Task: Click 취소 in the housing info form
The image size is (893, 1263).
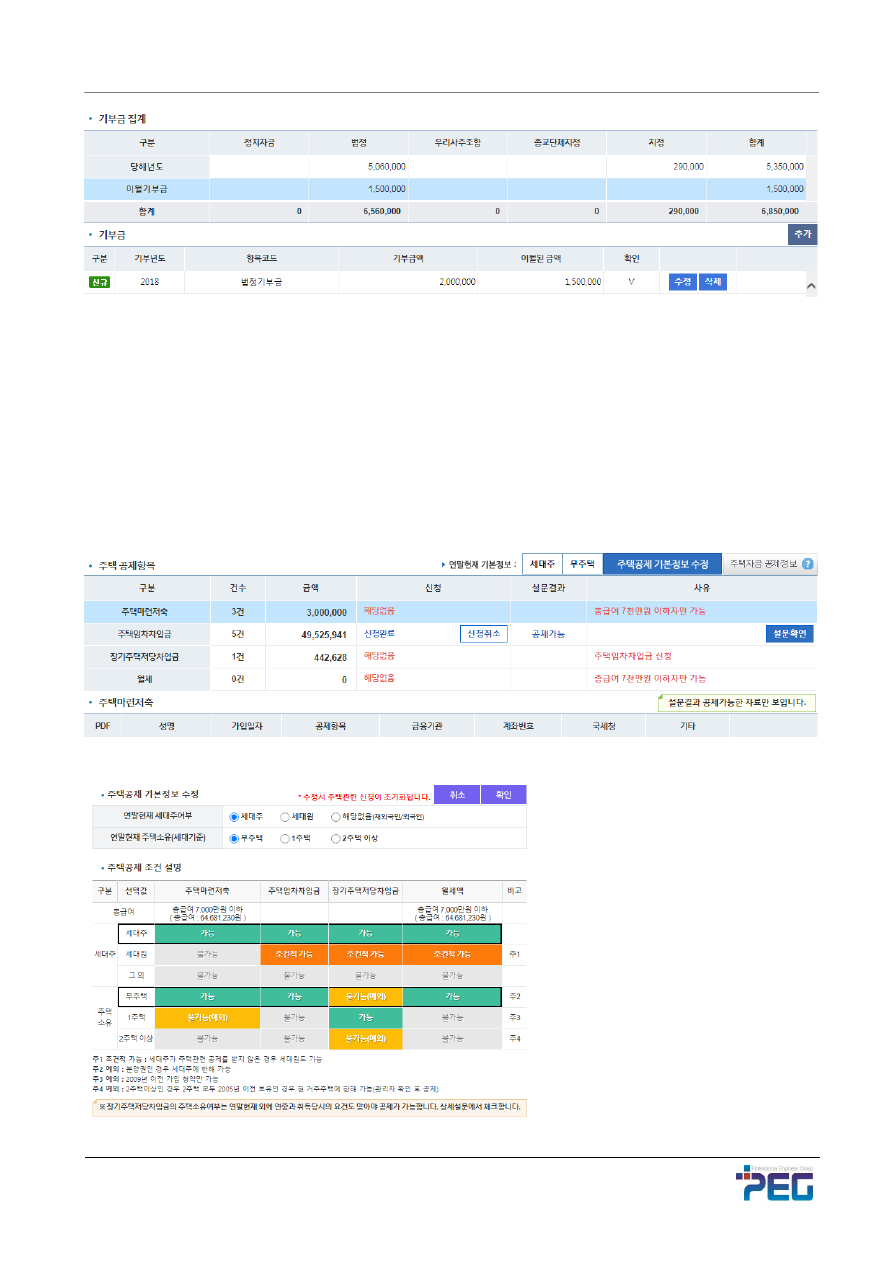Action: (457, 795)
